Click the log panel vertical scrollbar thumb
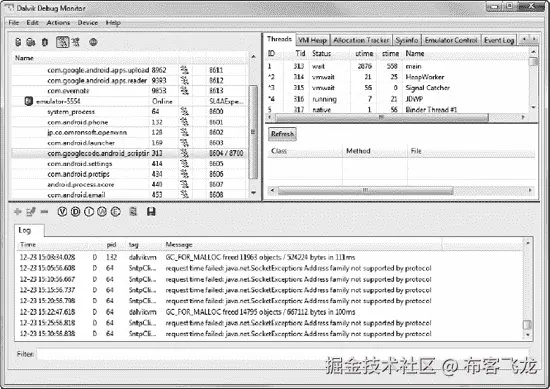 [527, 325]
